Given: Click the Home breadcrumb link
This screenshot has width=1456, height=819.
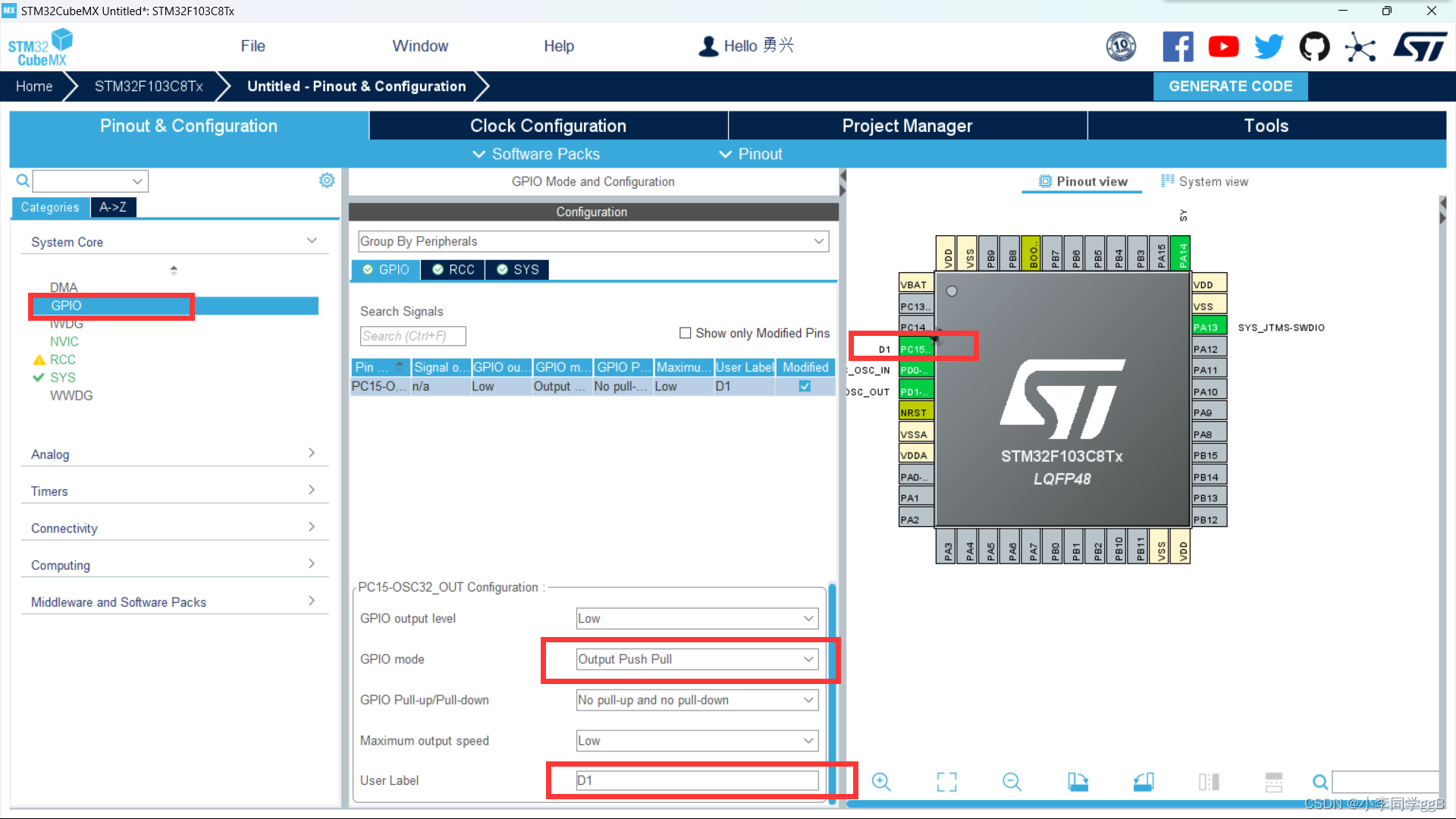Looking at the screenshot, I should click(33, 86).
